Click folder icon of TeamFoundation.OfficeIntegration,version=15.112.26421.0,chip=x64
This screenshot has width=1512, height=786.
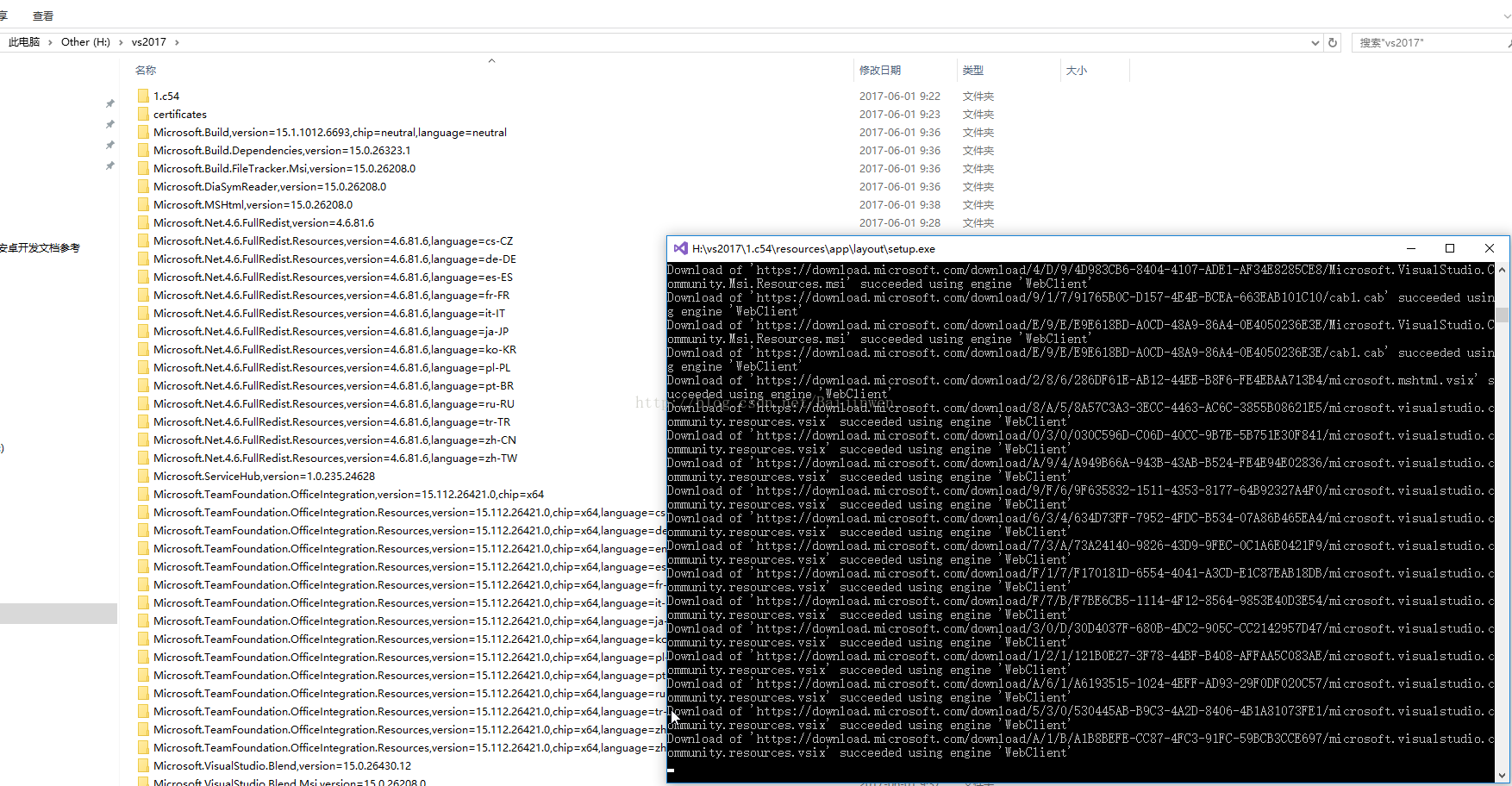point(143,494)
